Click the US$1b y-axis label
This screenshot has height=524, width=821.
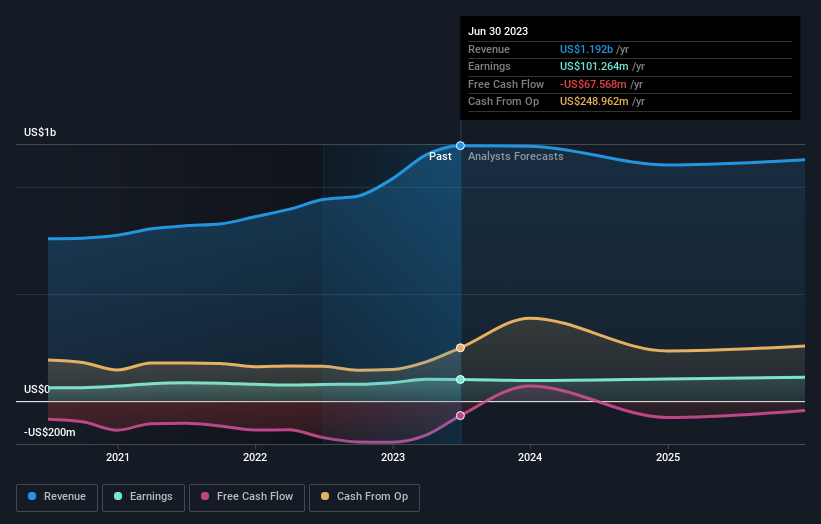(40, 132)
